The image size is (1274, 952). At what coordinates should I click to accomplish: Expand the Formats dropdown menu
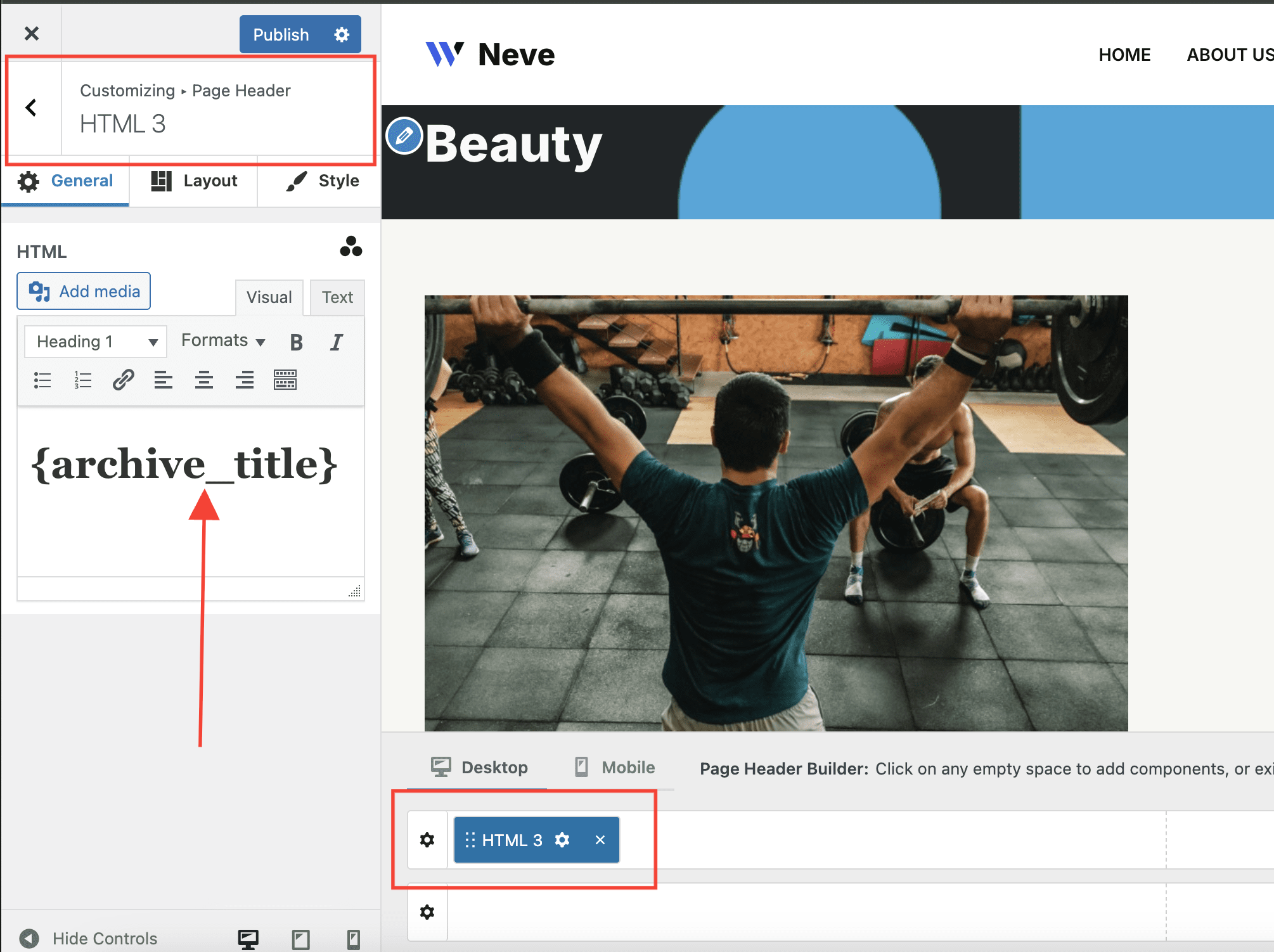coord(223,341)
